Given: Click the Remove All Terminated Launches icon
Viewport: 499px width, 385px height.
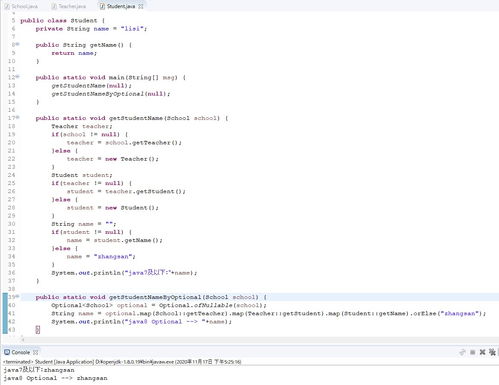Looking at the screenshot, I should (x=492, y=352).
